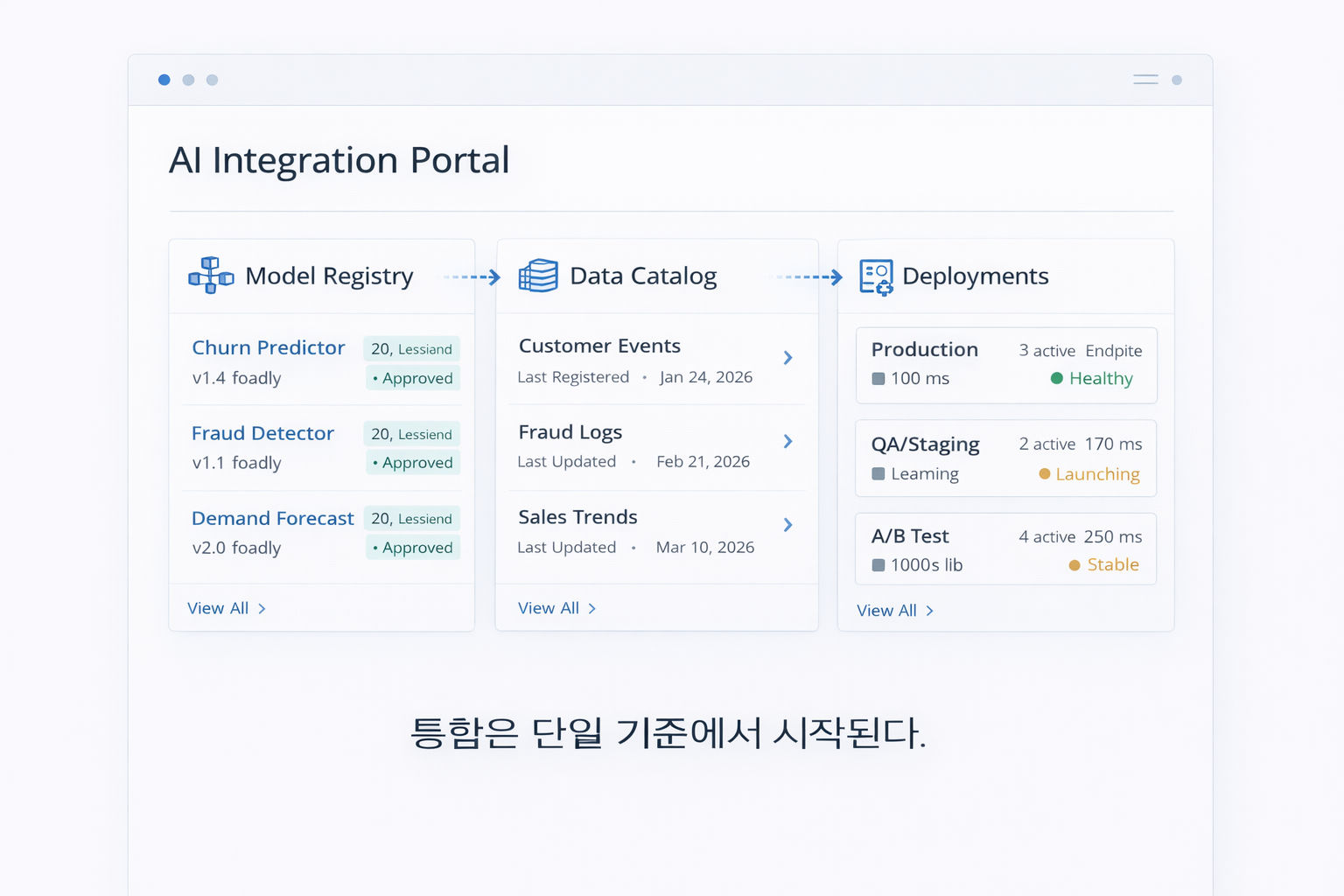The width and height of the screenshot is (1344, 896).
Task: Expand the Sales Trends row chevron
Action: point(788,525)
